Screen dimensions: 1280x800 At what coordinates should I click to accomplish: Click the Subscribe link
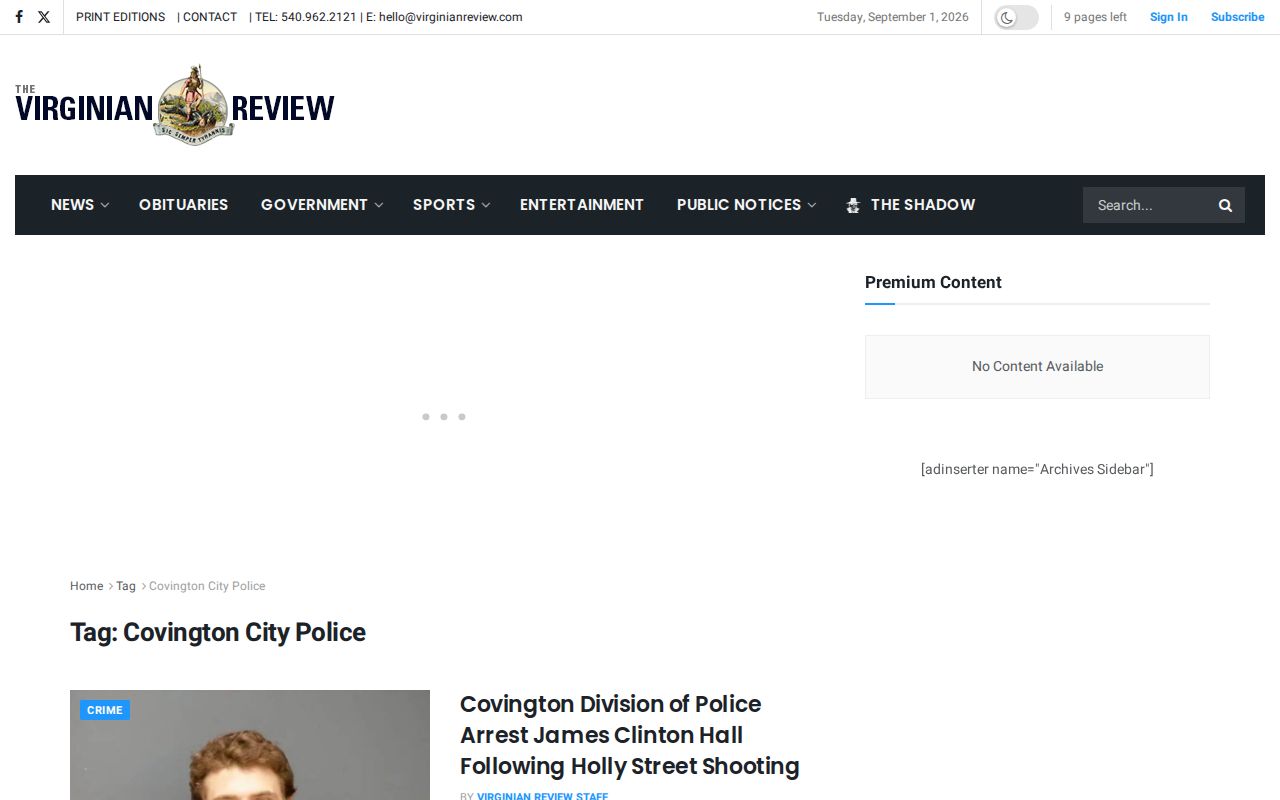point(1238,17)
